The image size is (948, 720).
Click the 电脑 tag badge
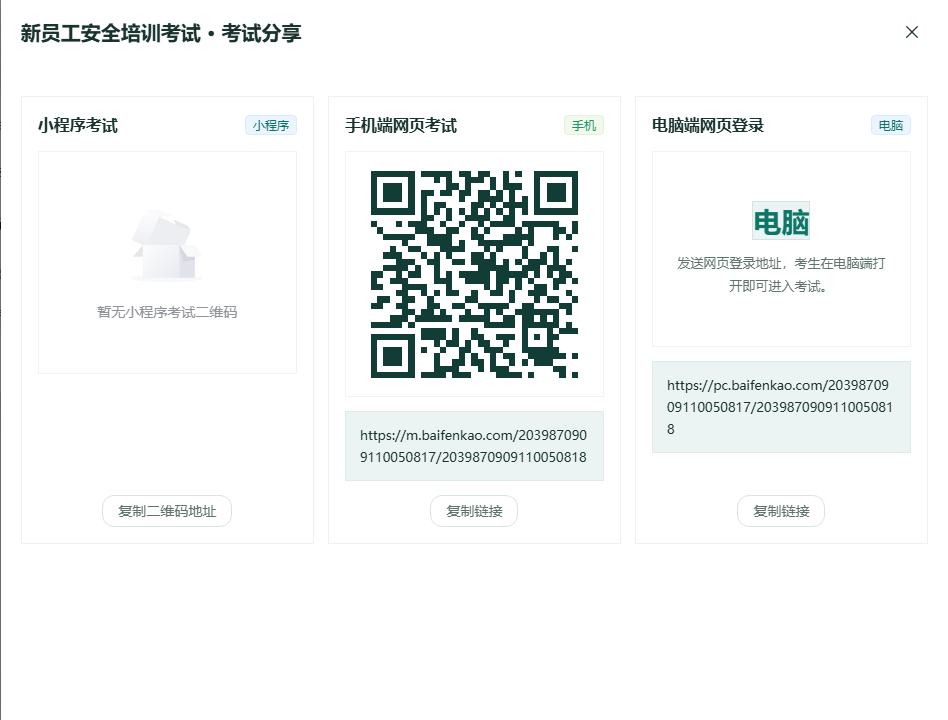(x=891, y=125)
